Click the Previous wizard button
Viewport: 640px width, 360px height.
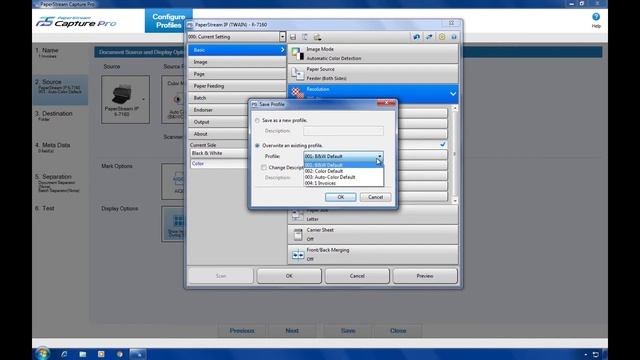[242, 331]
